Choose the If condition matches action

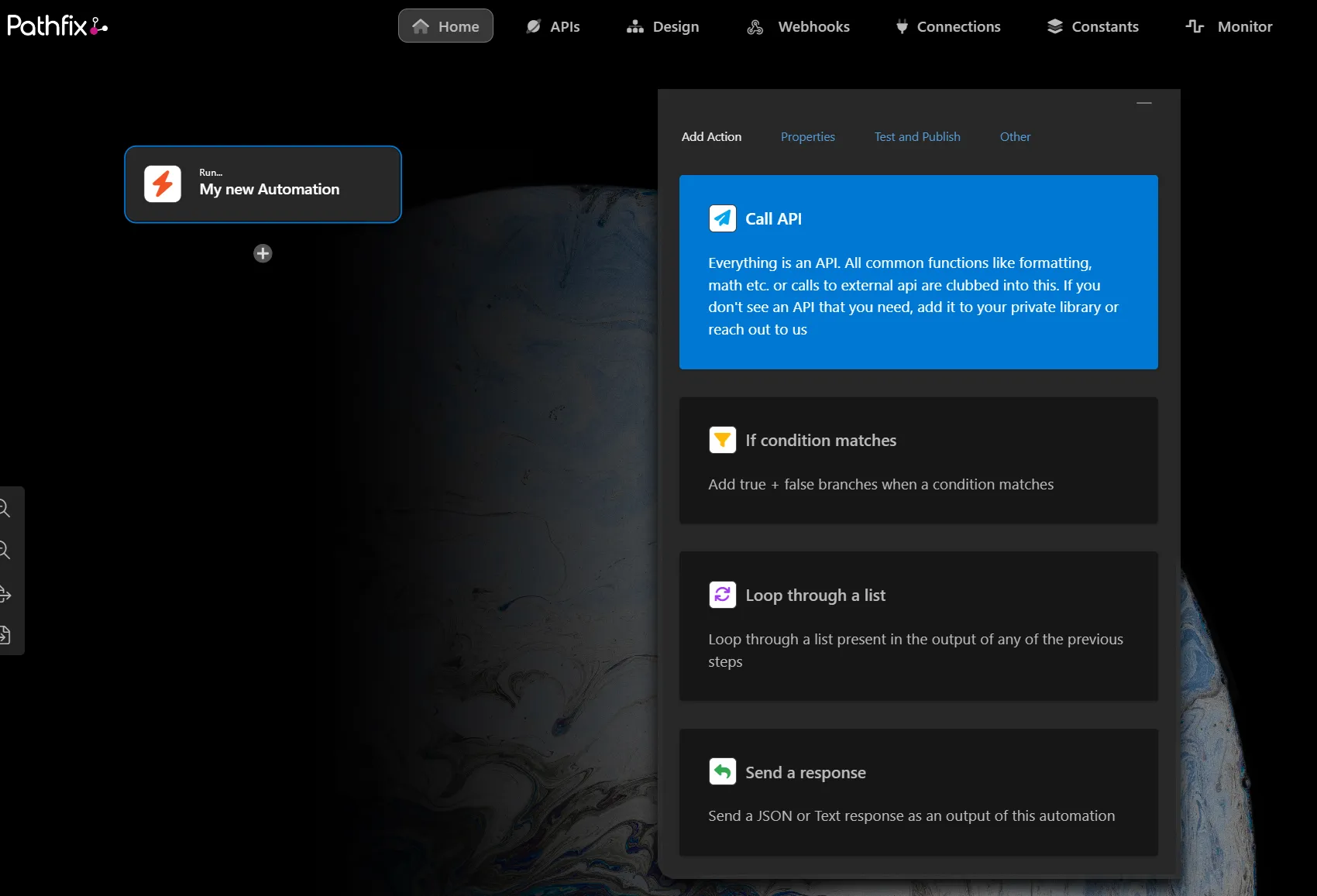click(919, 461)
